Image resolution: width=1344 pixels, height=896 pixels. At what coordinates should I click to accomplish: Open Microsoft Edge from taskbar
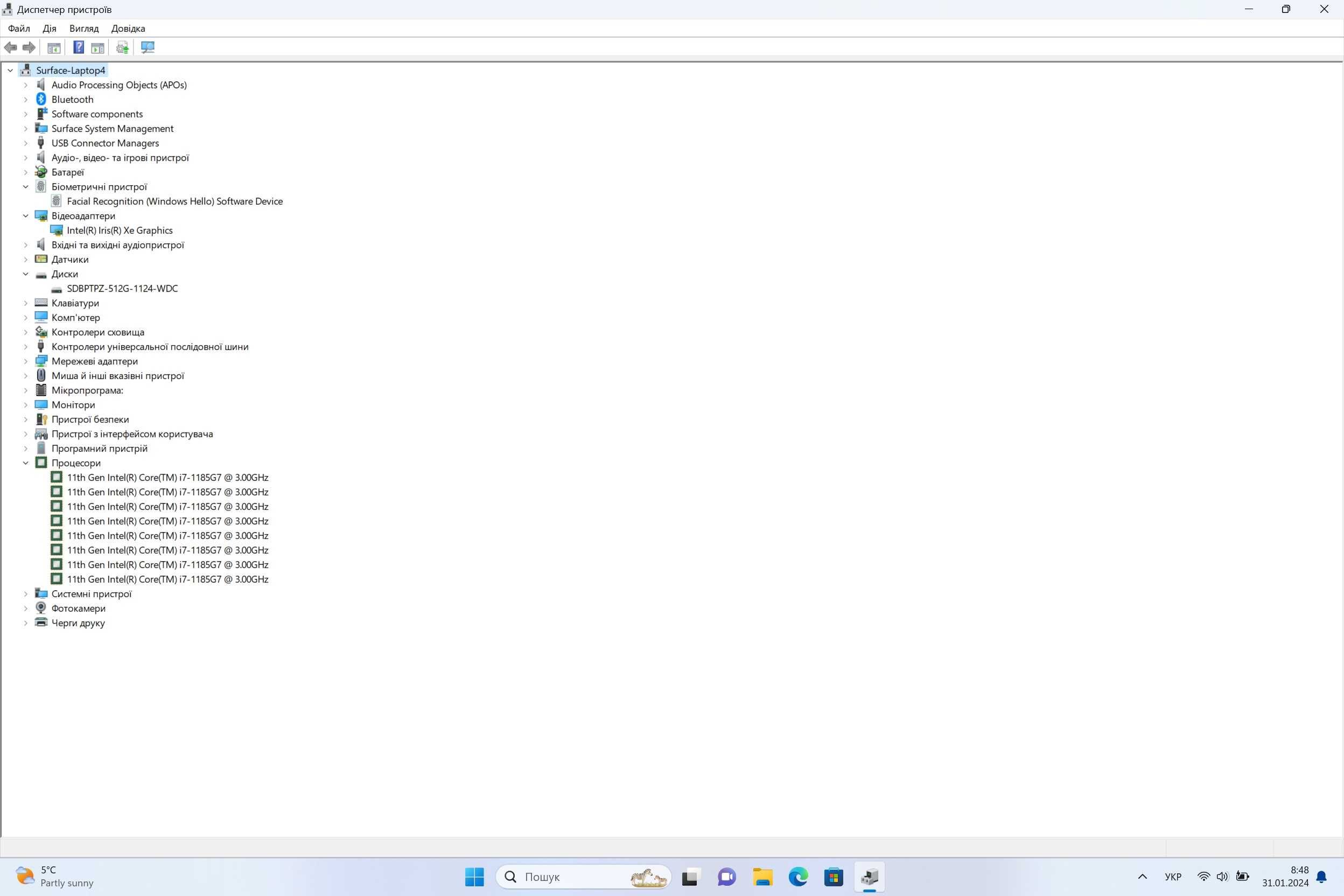click(x=799, y=877)
